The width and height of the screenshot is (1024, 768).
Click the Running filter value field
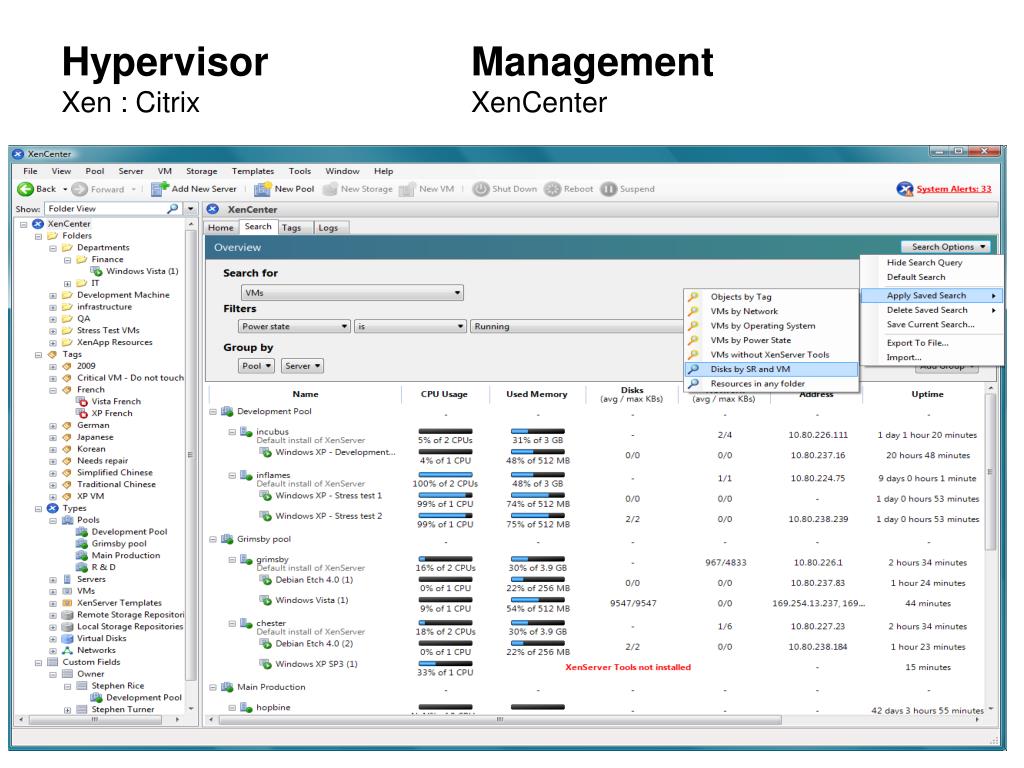point(576,327)
